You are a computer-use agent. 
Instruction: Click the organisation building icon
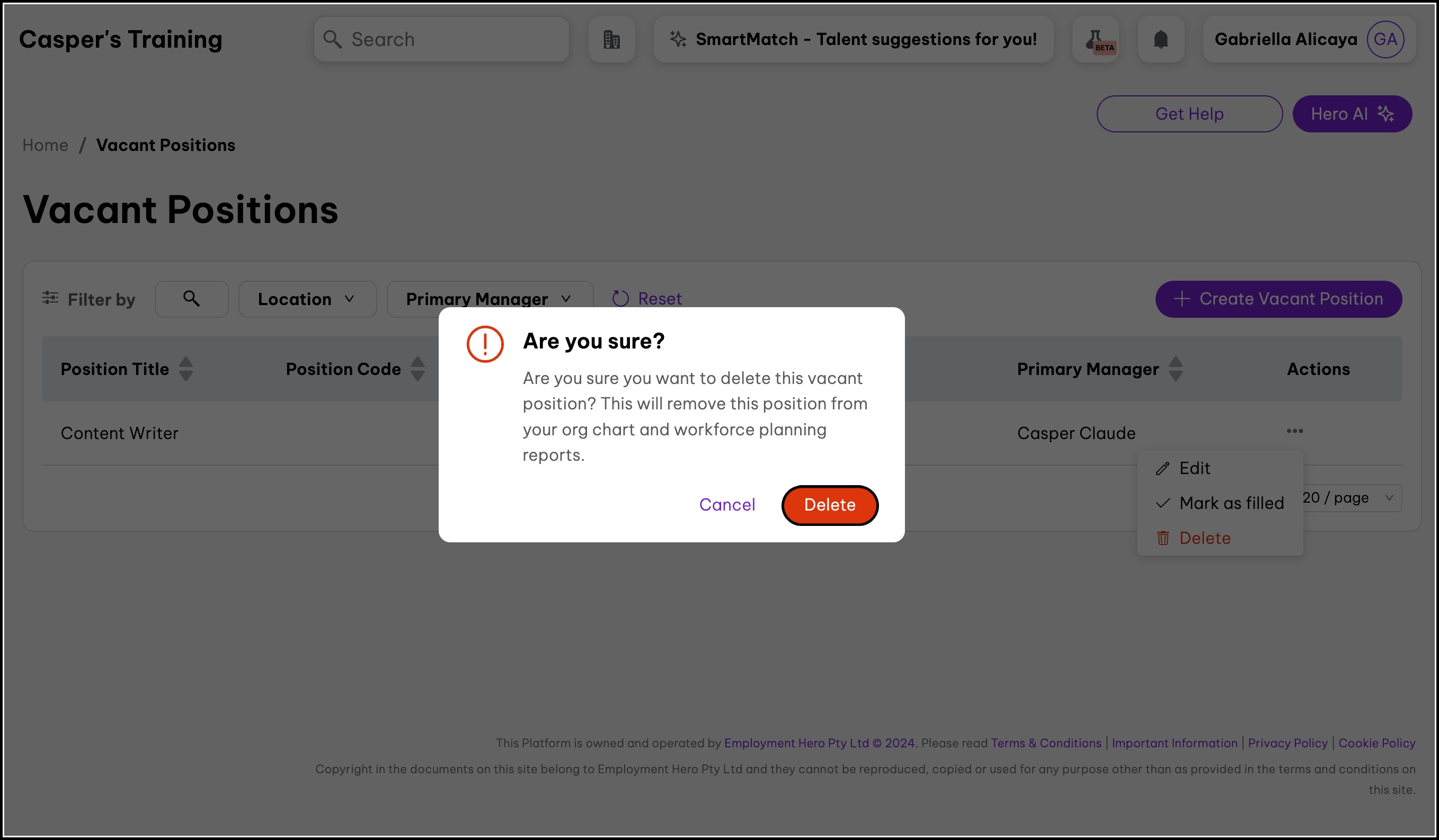pos(611,39)
